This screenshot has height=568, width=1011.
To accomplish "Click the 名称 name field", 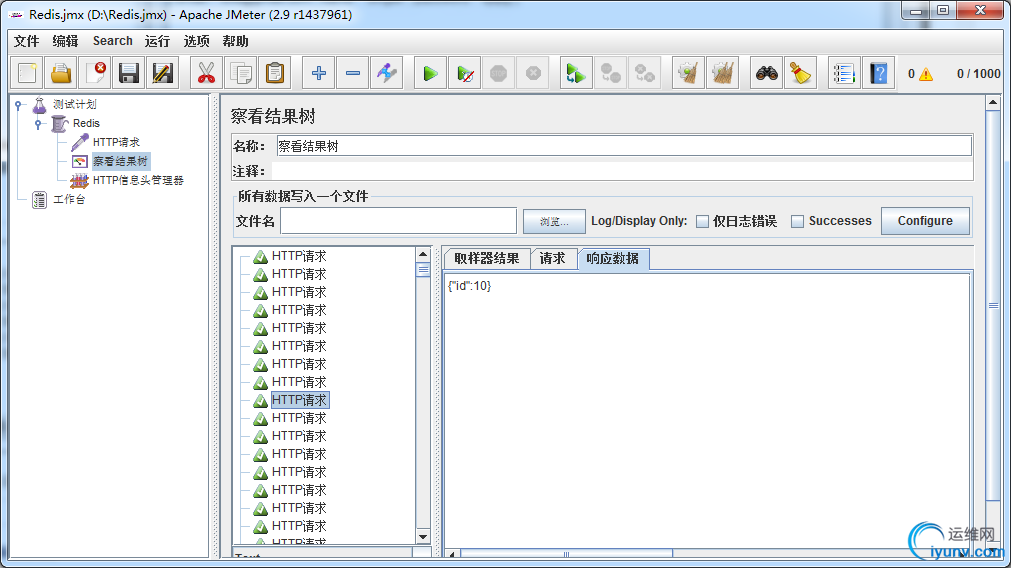I will (x=623, y=146).
